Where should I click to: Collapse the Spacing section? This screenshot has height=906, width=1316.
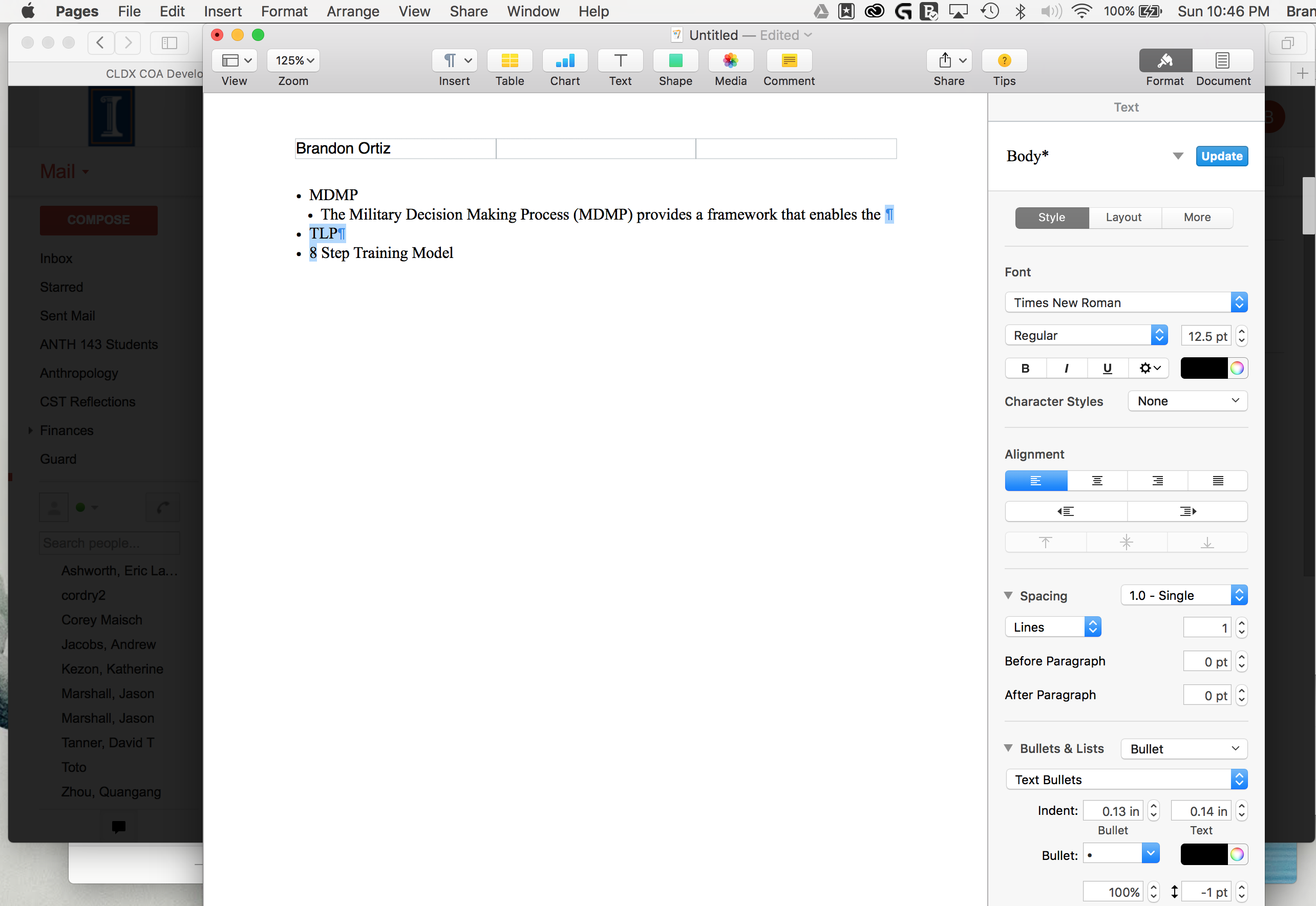(1009, 595)
